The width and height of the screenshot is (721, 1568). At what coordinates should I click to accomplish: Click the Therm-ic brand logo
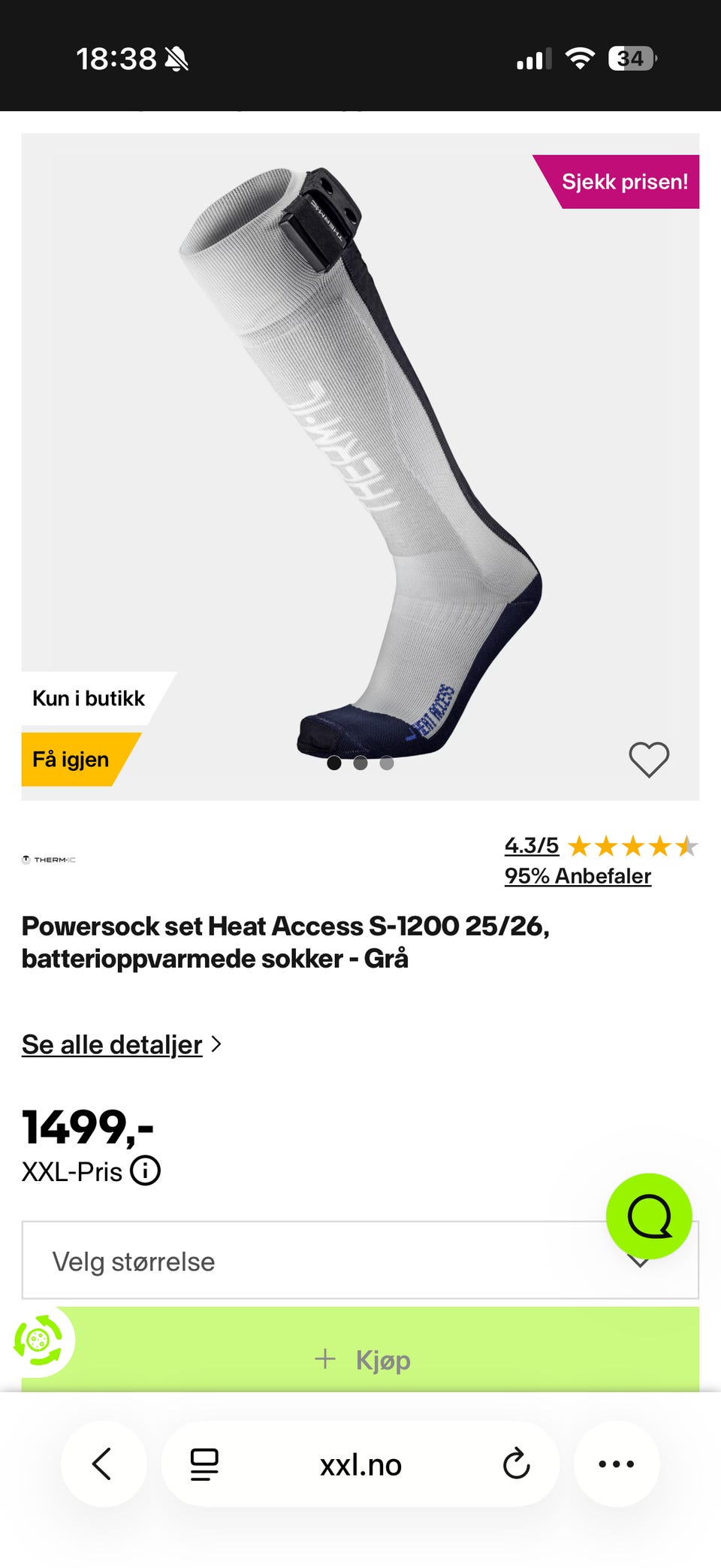[x=49, y=860]
